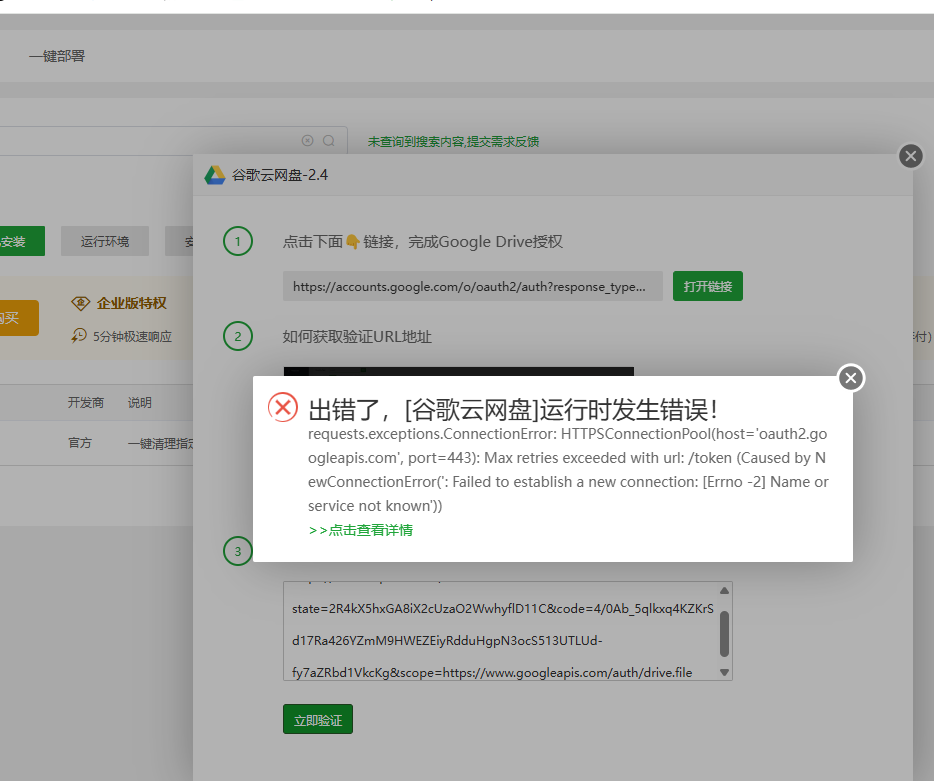
Task: Click the 5分钟极速响应 icon
Action: pyautogui.click(x=79, y=336)
